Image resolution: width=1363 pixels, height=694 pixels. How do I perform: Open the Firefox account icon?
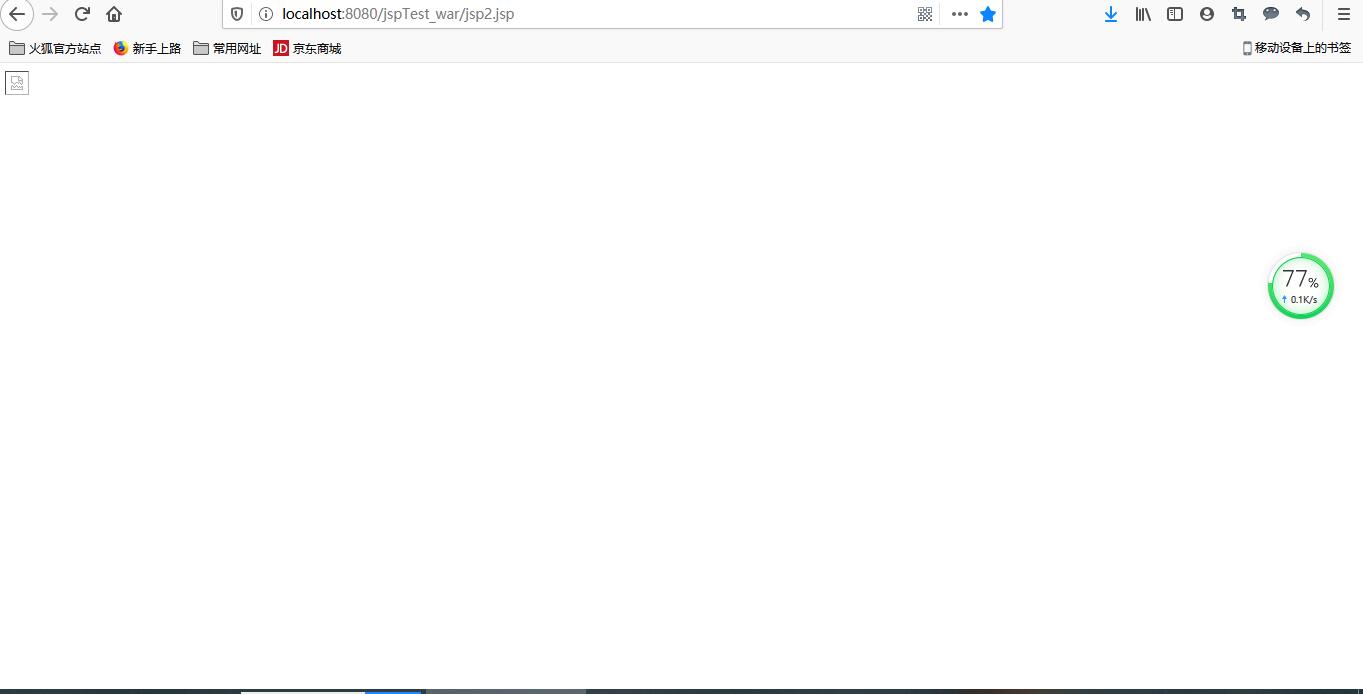pyautogui.click(x=1207, y=14)
